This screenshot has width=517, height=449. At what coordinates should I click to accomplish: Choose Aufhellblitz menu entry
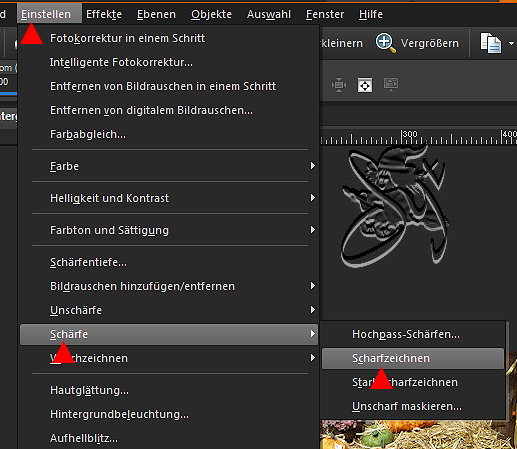pos(169,438)
